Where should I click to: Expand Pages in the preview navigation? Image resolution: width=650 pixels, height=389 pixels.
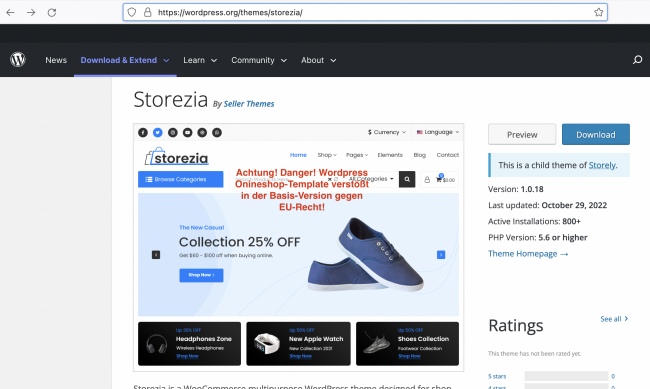[x=357, y=155]
